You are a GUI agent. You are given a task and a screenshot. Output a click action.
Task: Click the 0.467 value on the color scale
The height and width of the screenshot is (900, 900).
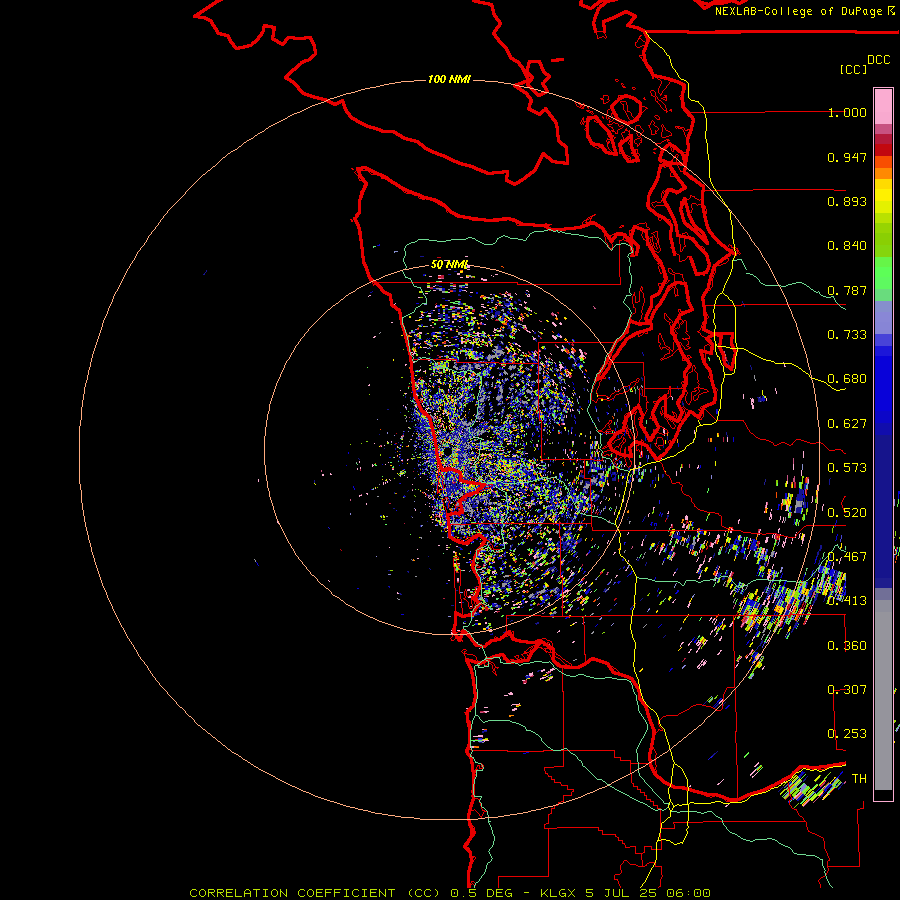coord(847,556)
